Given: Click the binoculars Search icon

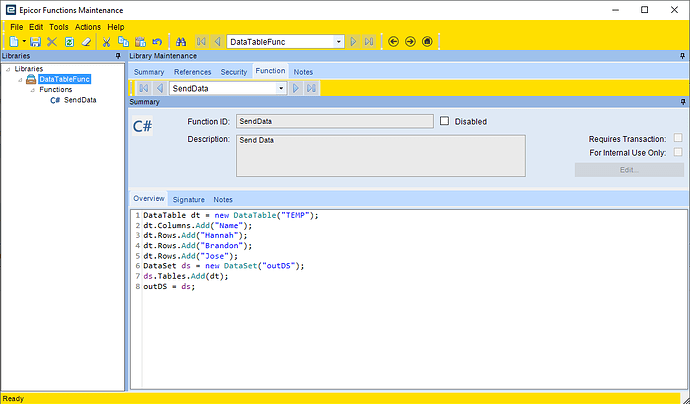Looking at the screenshot, I should pyautogui.click(x=181, y=42).
